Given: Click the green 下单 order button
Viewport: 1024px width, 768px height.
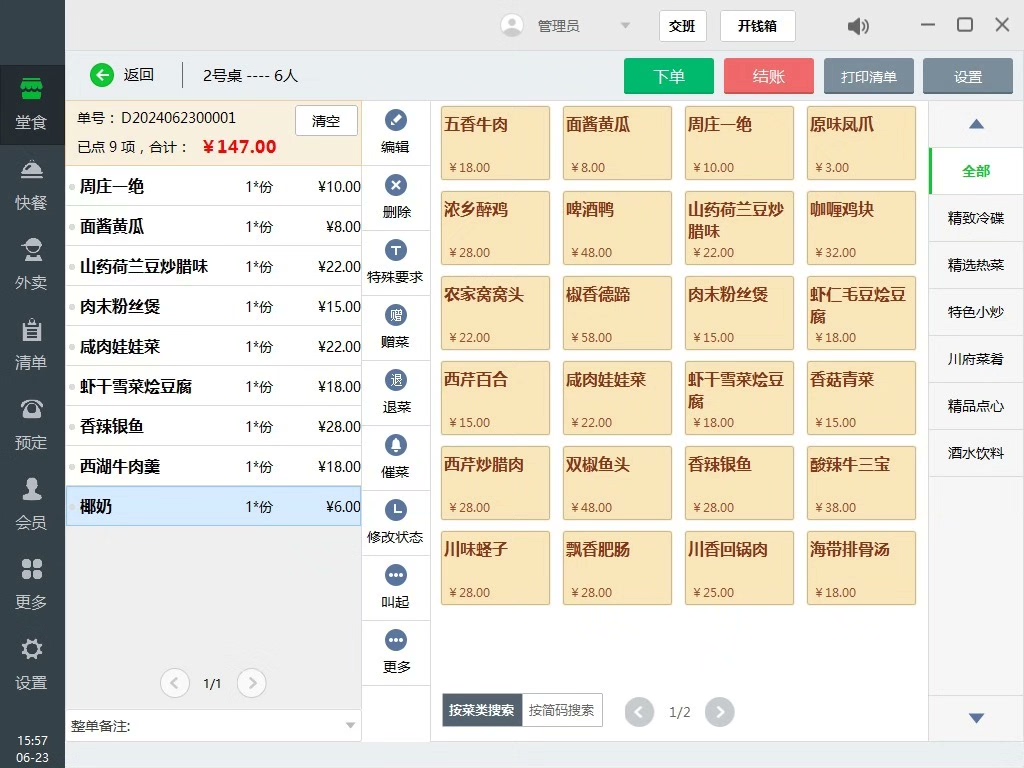Looking at the screenshot, I should point(668,77).
